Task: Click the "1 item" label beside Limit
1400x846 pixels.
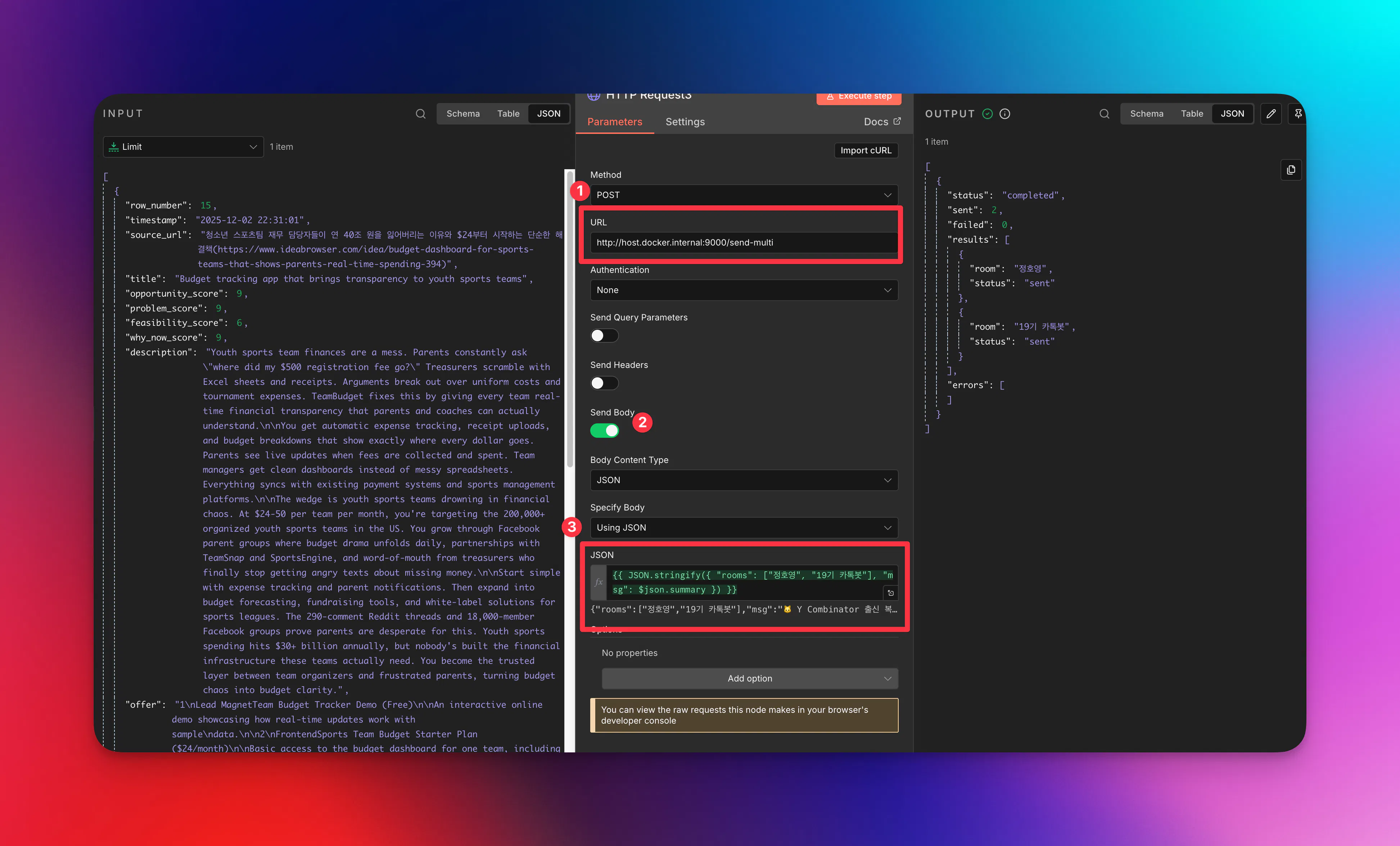Action: (281, 147)
